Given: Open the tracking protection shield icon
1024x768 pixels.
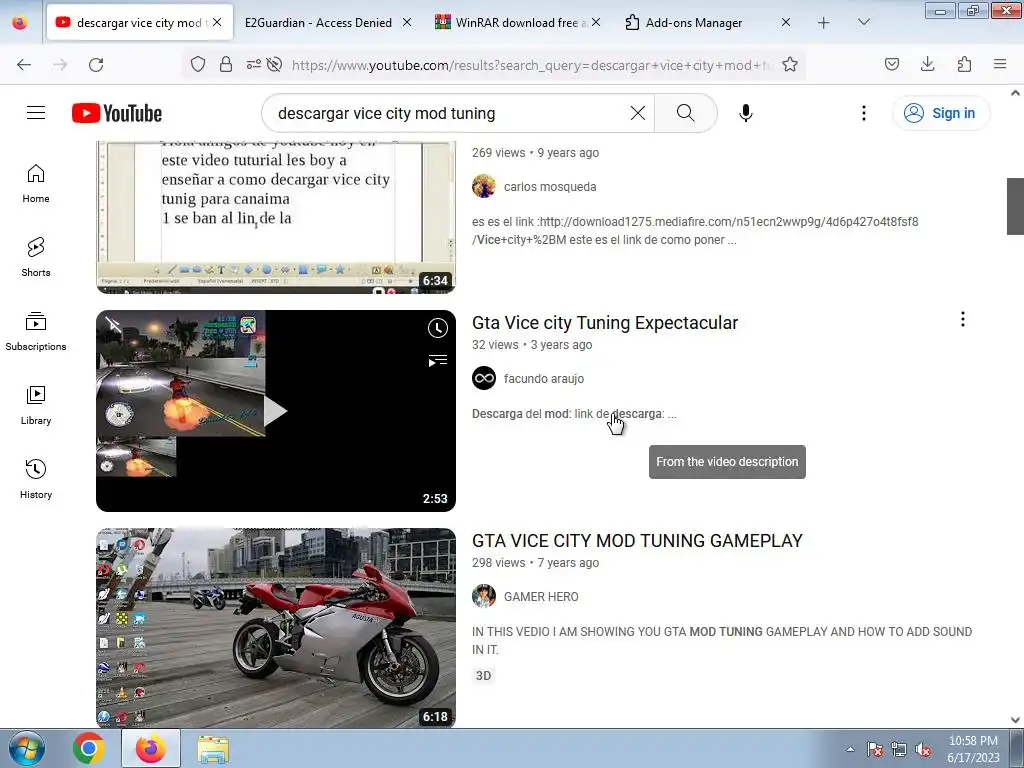Looking at the screenshot, I should pyautogui.click(x=198, y=64).
